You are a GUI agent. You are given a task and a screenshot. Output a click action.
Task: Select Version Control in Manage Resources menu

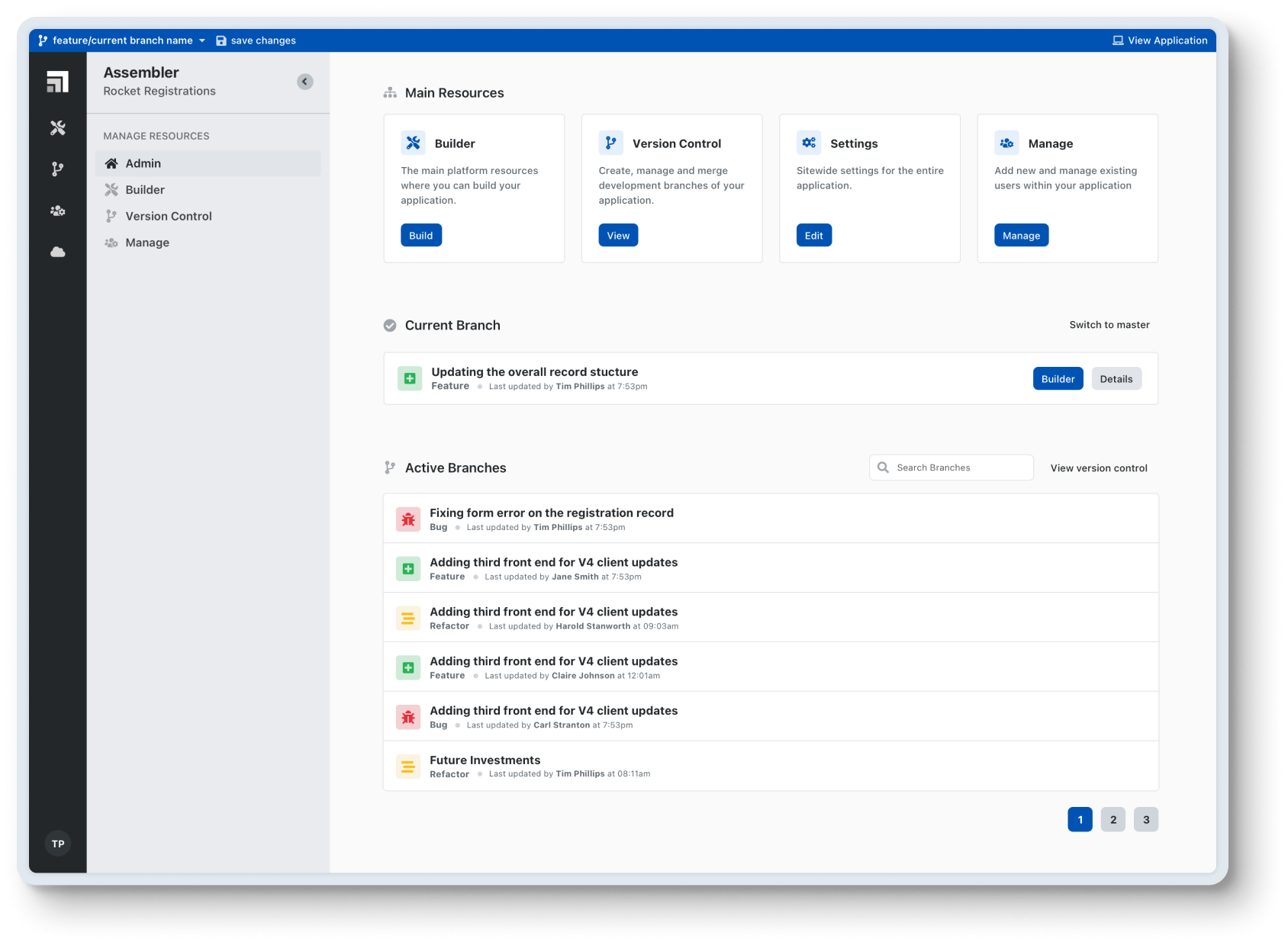tap(208, 216)
